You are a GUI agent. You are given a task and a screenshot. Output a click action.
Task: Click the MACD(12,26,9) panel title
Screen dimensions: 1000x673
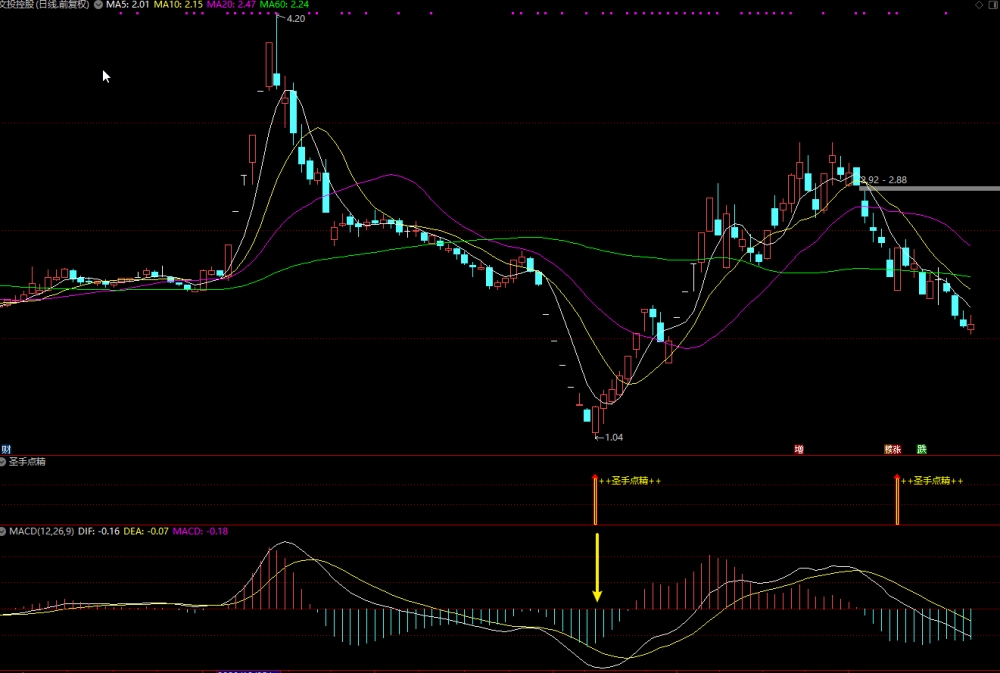click(41, 531)
